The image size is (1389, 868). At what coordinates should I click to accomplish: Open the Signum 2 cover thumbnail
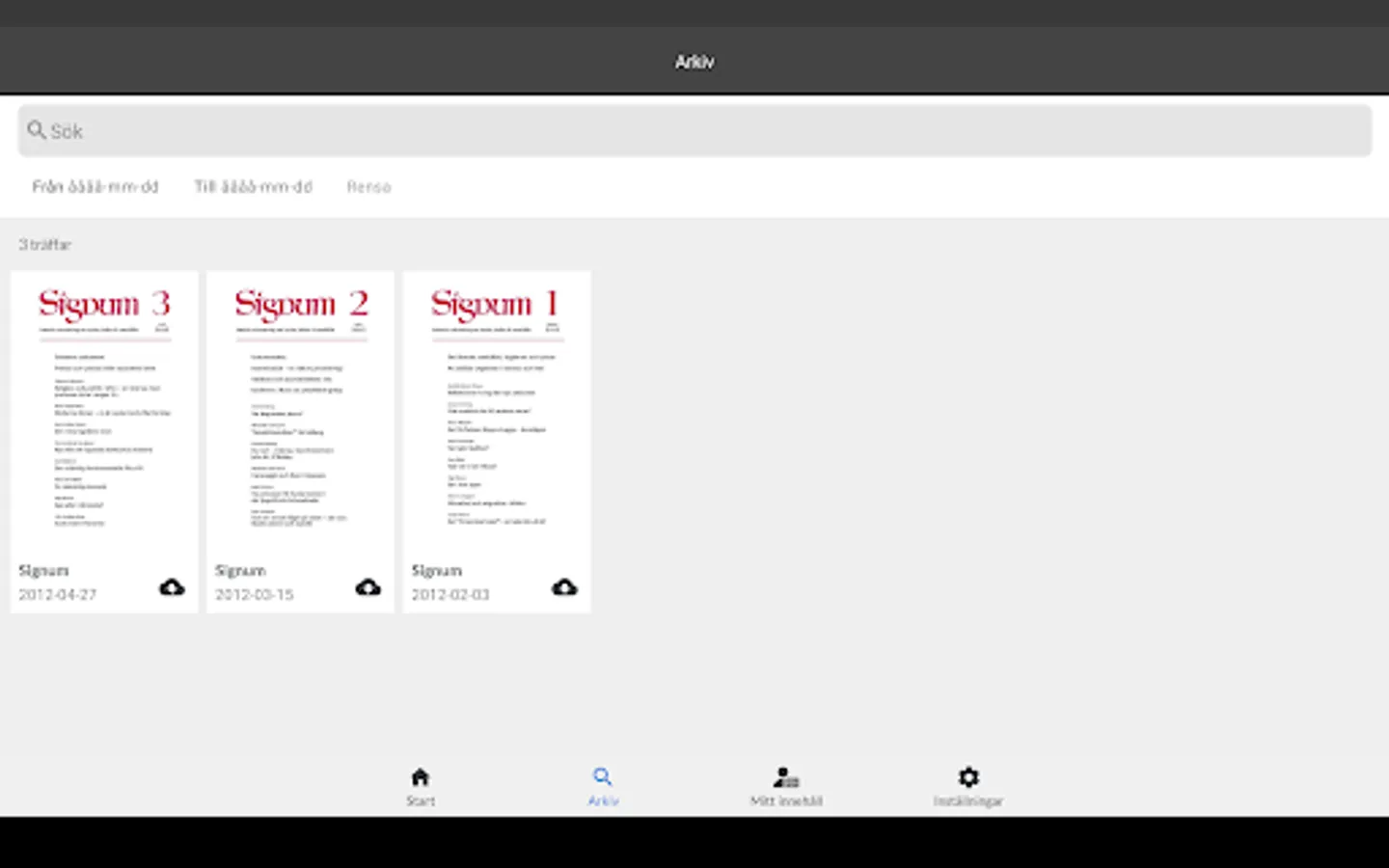click(300, 412)
